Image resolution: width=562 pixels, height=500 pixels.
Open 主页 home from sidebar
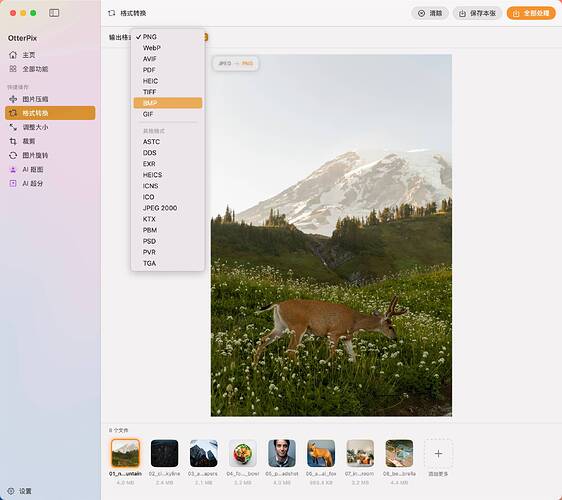coord(22,55)
